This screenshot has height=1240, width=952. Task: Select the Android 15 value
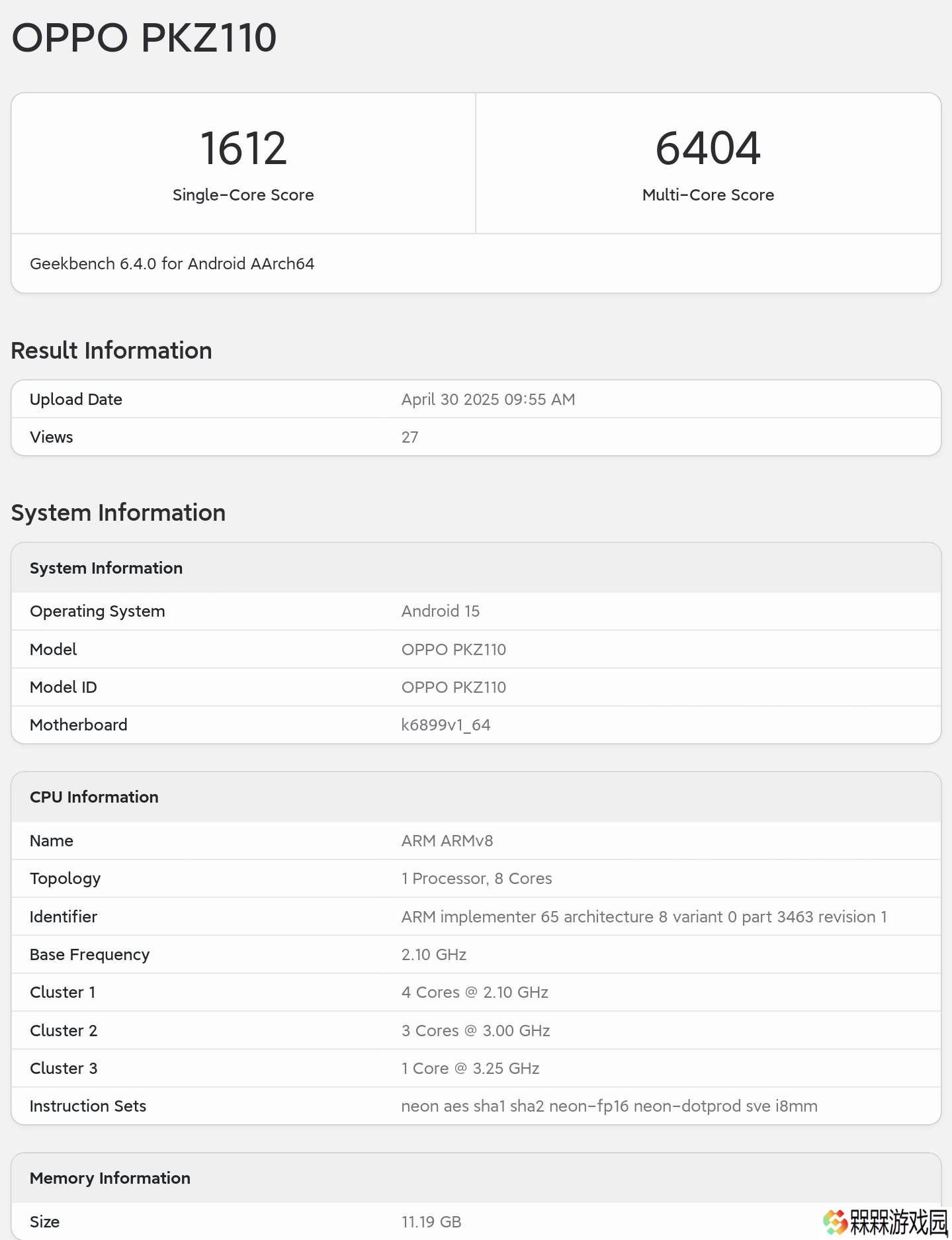click(441, 611)
